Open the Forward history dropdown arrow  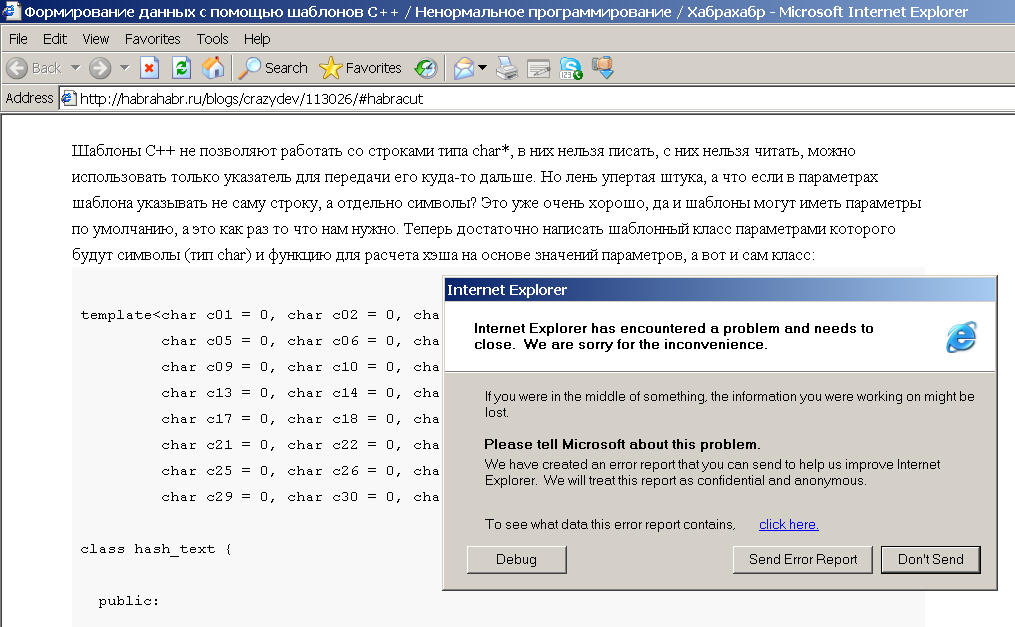click(125, 68)
